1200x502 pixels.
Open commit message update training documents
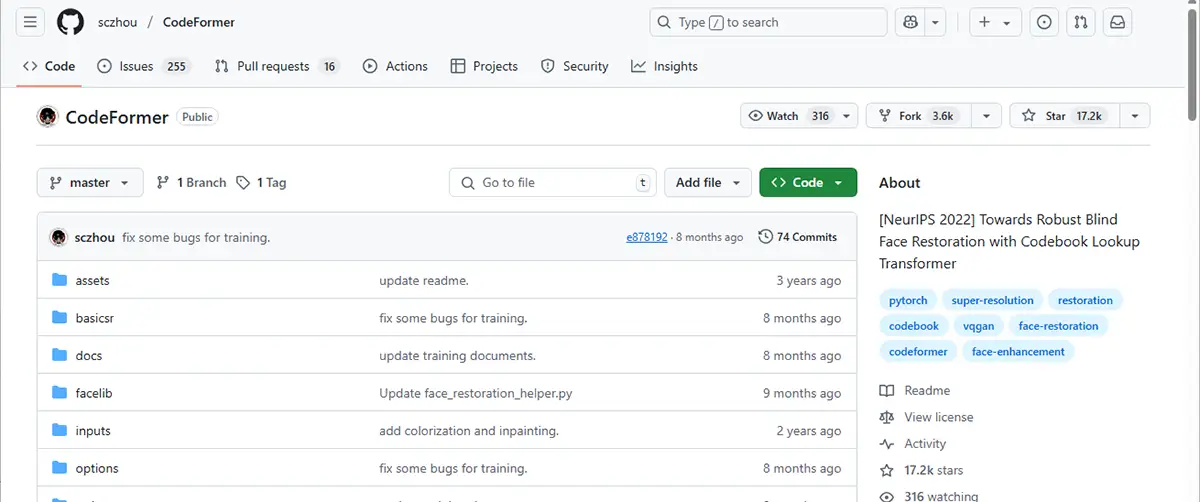(458, 355)
